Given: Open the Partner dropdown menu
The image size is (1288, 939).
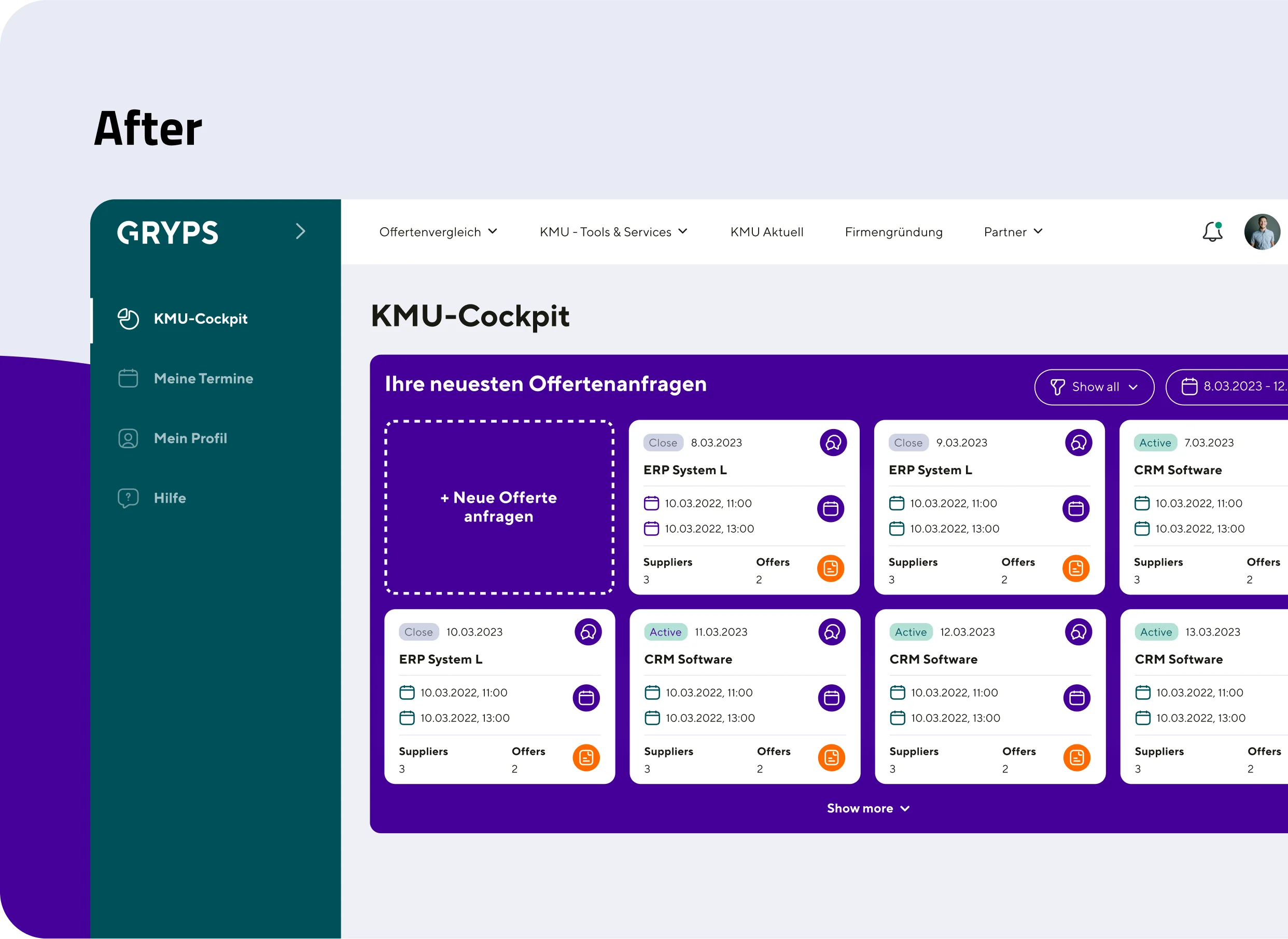Looking at the screenshot, I should click(1013, 232).
